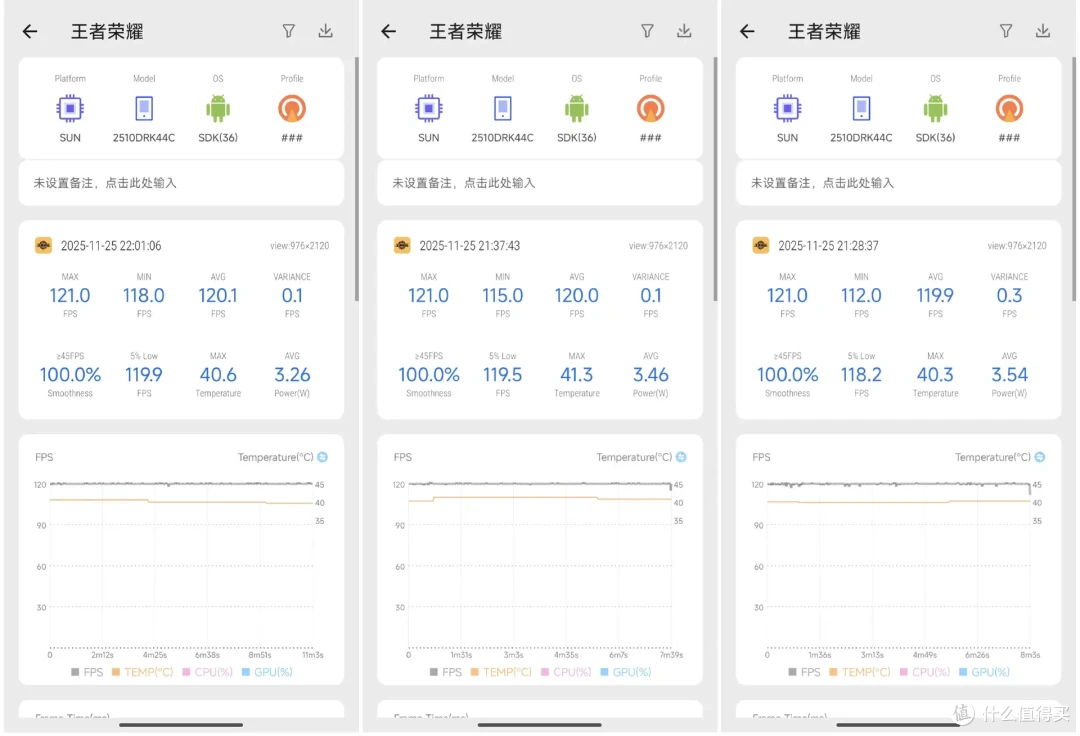The width and height of the screenshot is (1080, 736).
Task: Tap the Android SDK(36) icon in middle panel
Action: coord(577,108)
